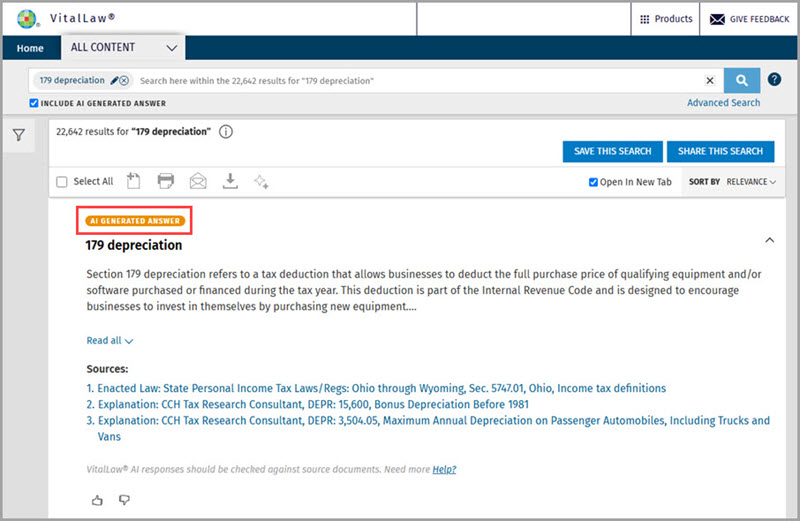Open the search help question mark
This screenshot has width=800, height=521.
pos(774,80)
